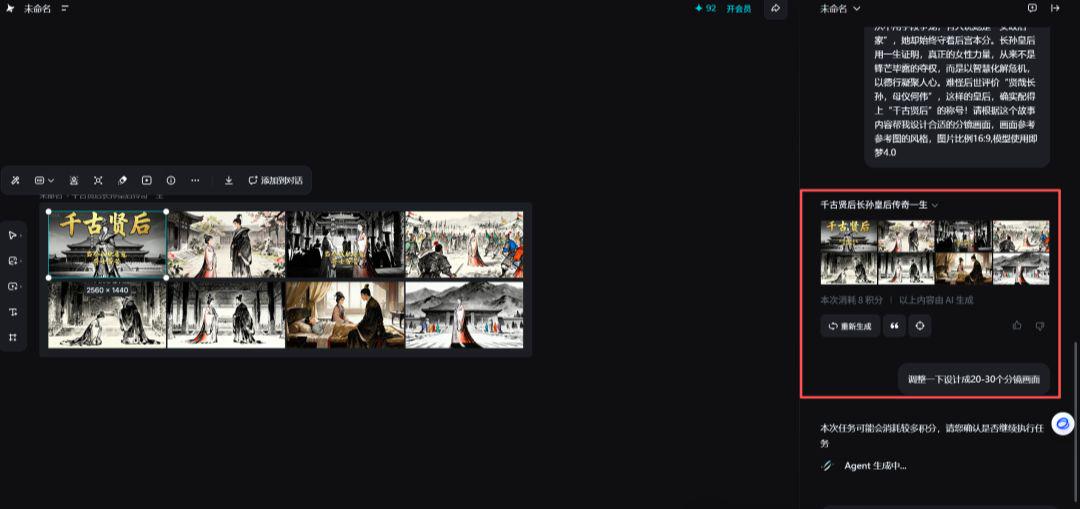
Task: Click the add image tool in sidebar
Action: click(13, 261)
